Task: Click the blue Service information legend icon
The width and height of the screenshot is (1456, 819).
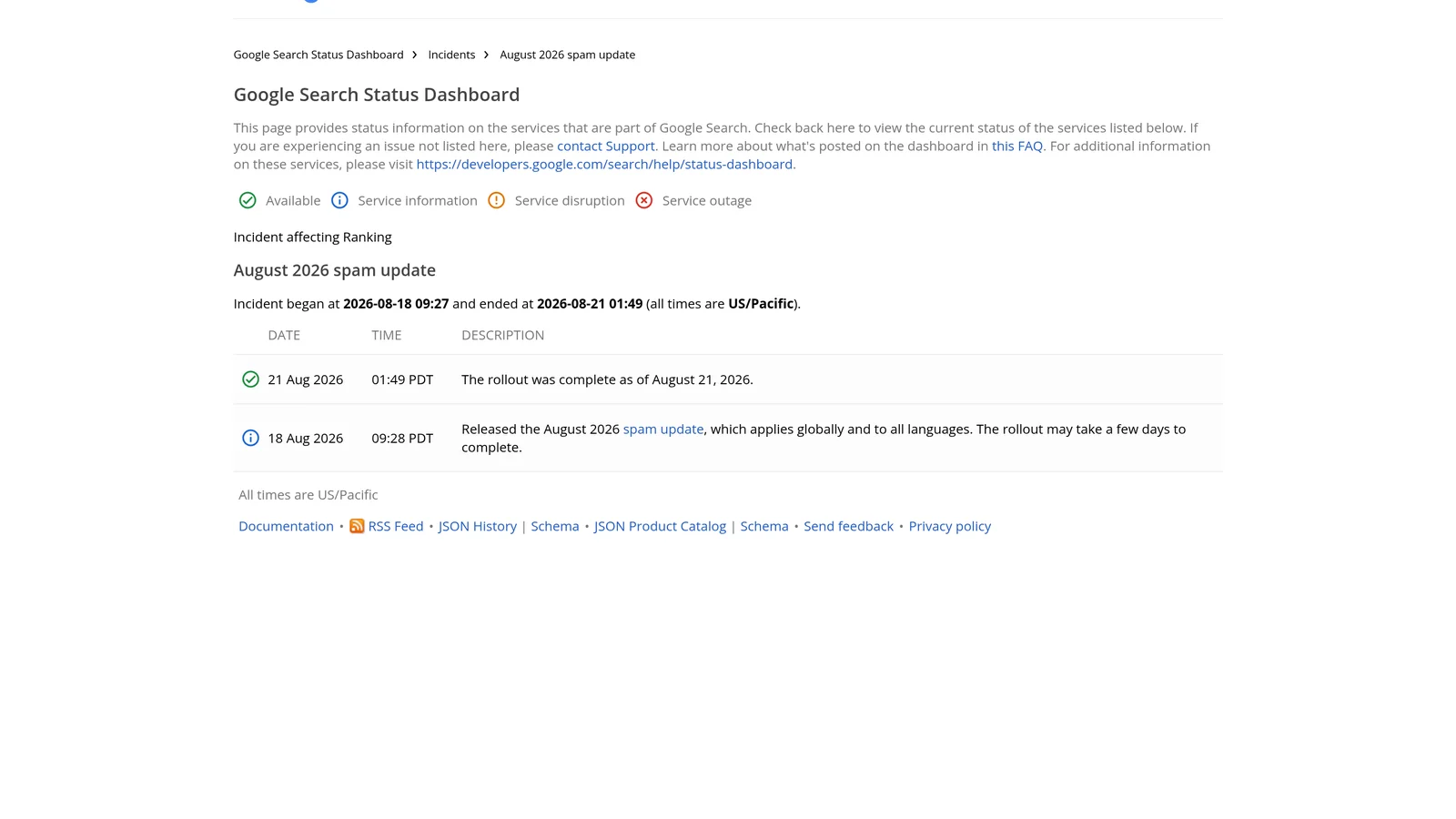Action: (x=339, y=200)
